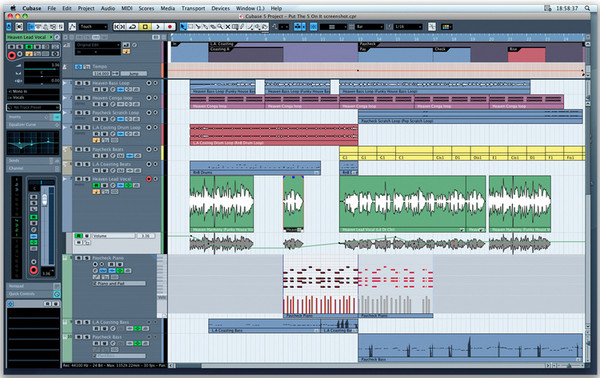The height and width of the screenshot is (378, 600).
Task: Click the Mono In input routing field
Action: 33,91
